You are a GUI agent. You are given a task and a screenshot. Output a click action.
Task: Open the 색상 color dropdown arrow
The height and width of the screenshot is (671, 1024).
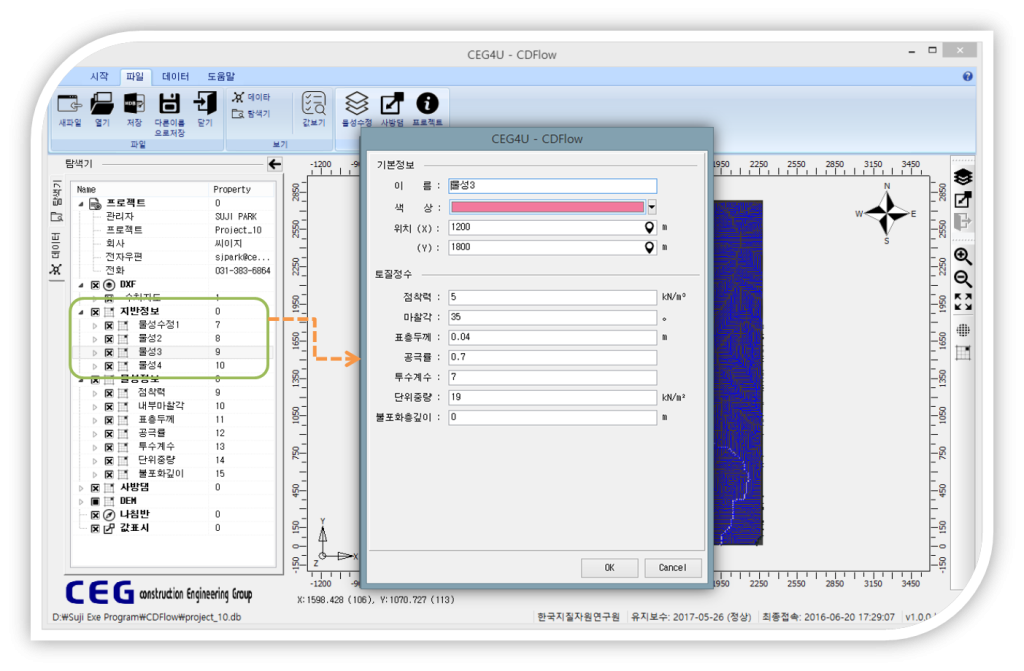point(651,207)
